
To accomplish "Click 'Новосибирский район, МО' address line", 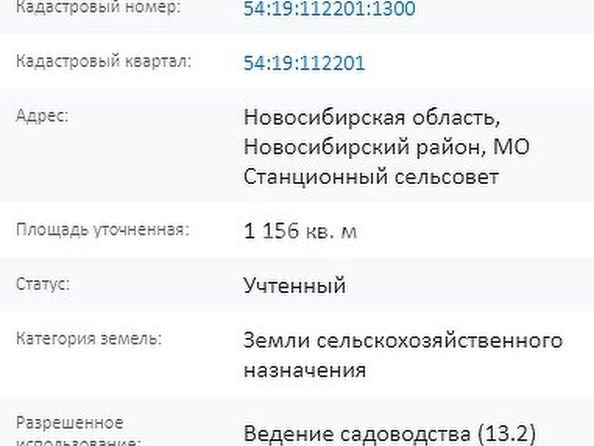I will [x=386, y=147].
